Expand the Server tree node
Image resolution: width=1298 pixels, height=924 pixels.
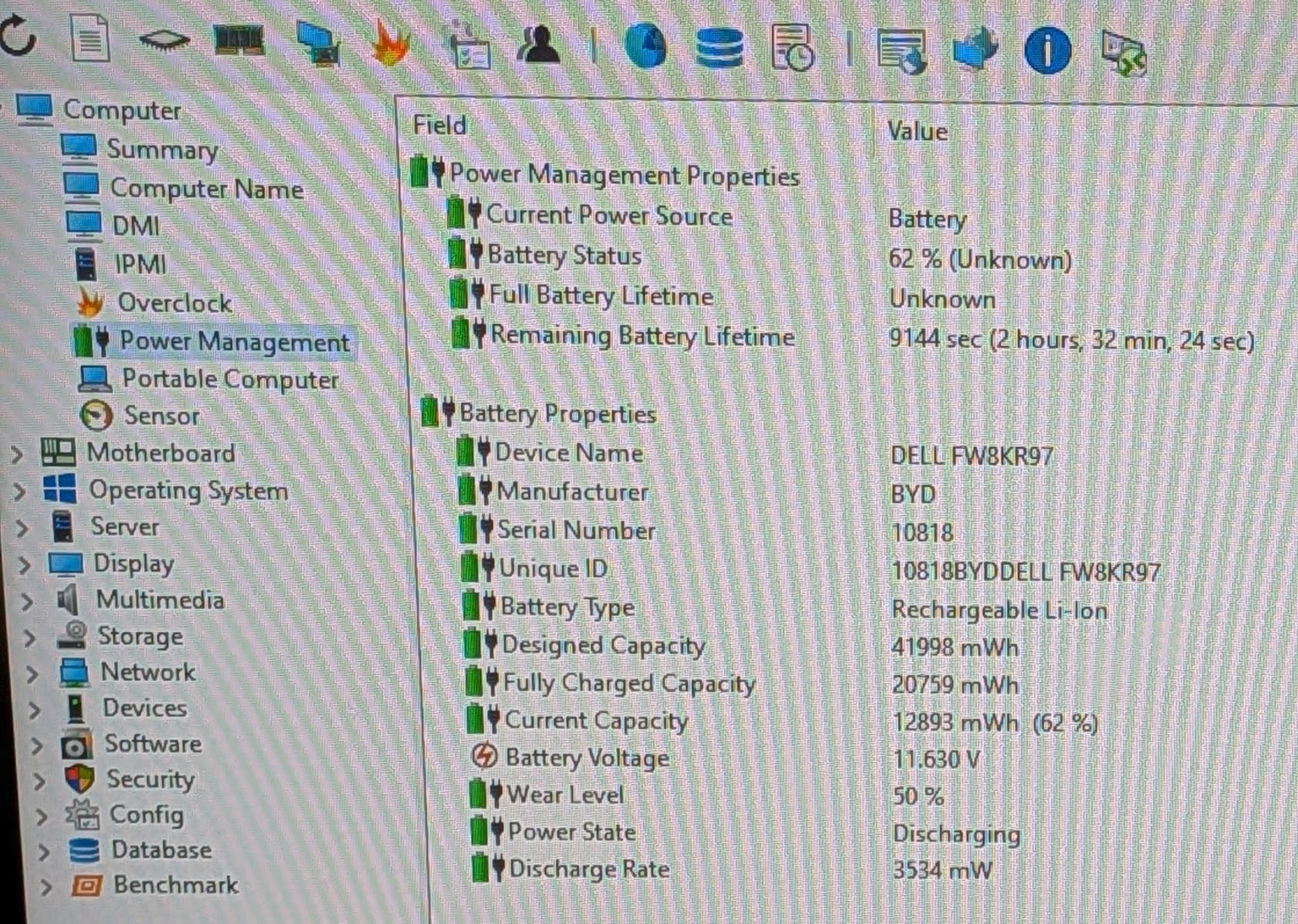pos(22,528)
